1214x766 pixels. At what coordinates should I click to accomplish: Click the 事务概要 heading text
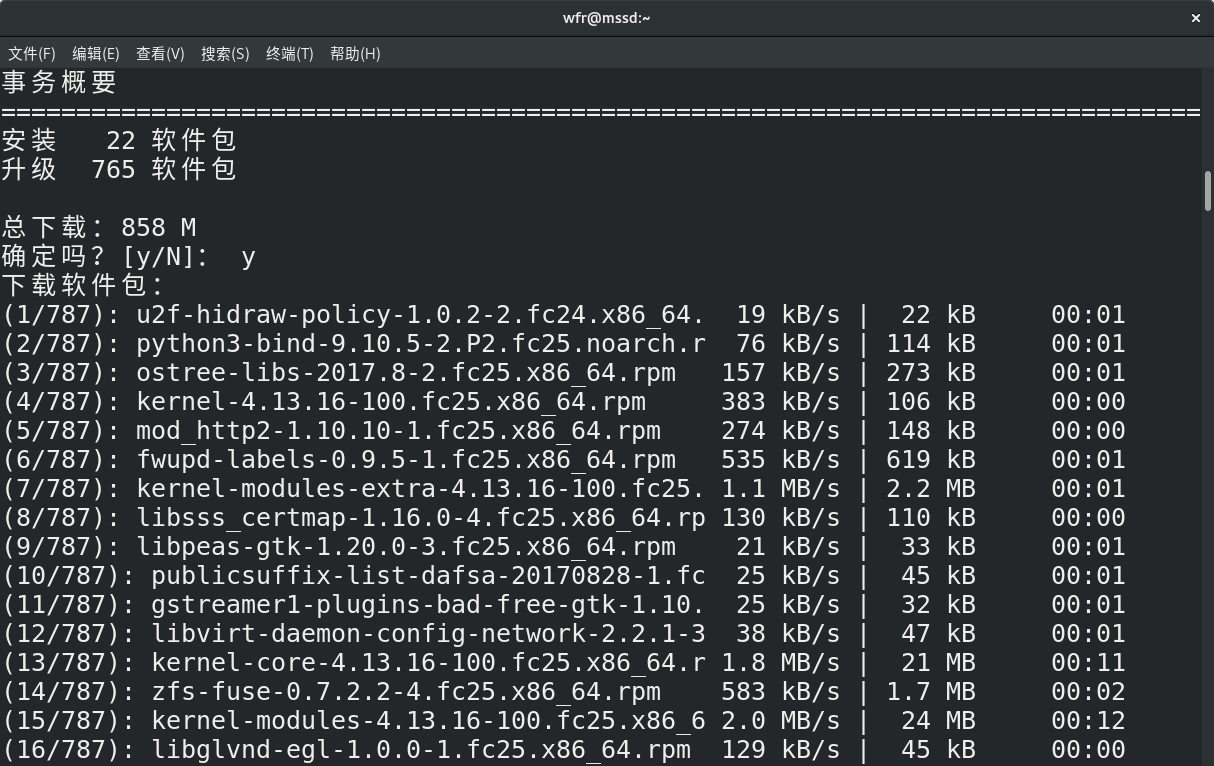tap(60, 82)
